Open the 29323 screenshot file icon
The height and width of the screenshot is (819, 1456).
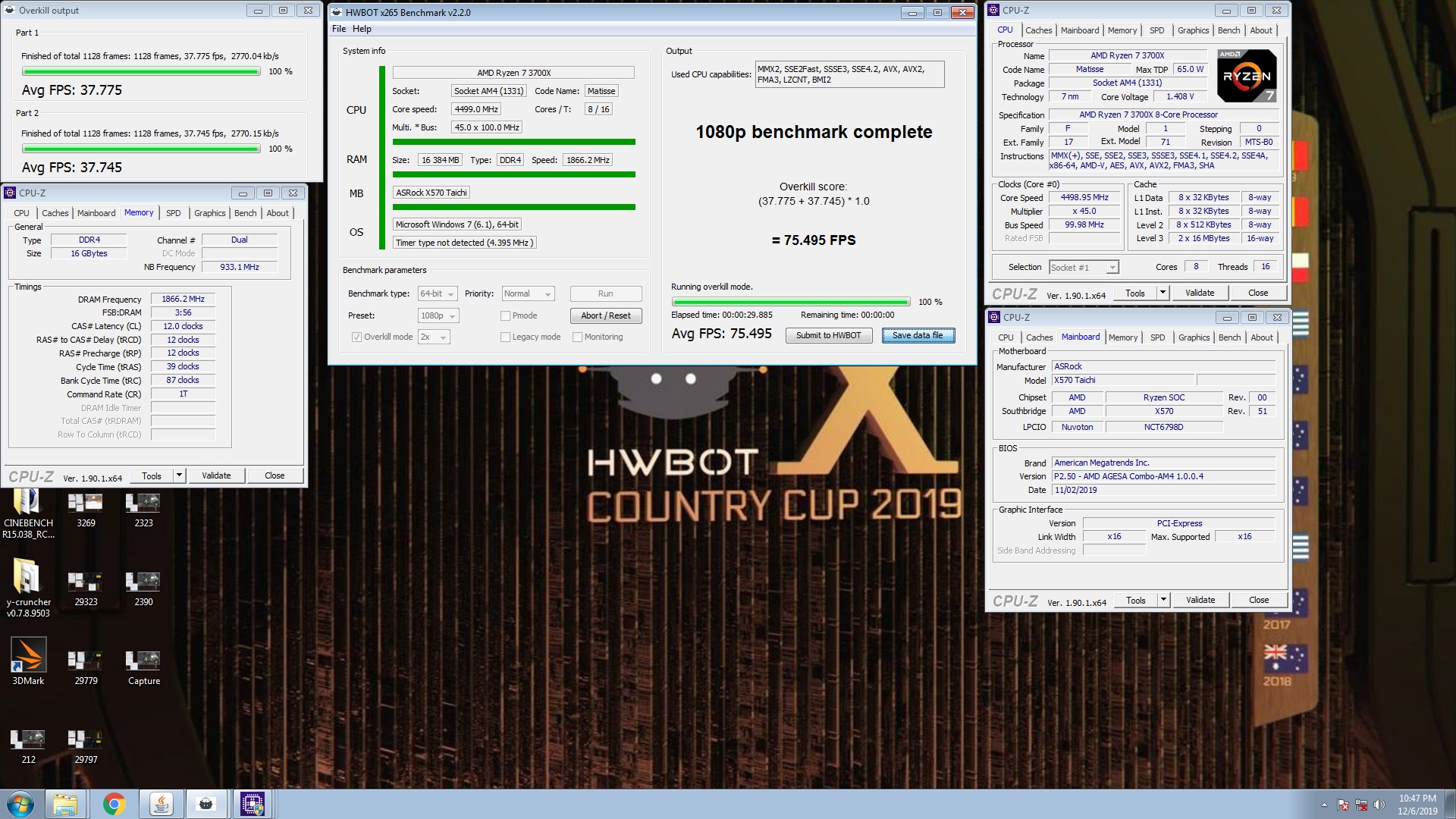click(x=86, y=589)
